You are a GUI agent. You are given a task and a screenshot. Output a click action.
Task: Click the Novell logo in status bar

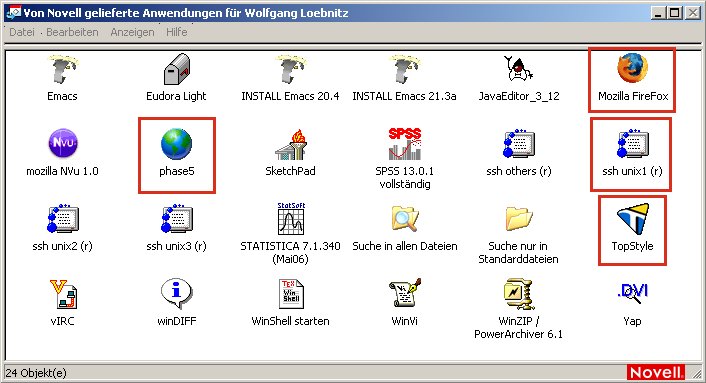(655, 373)
